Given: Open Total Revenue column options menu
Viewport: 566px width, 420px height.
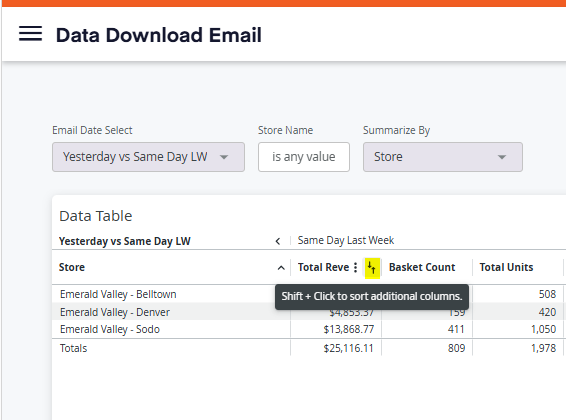Looking at the screenshot, I should coord(356,267).
